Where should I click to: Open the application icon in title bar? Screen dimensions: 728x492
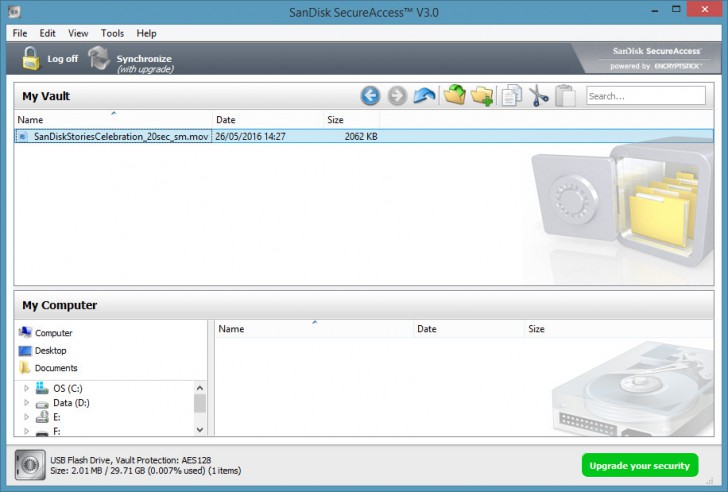click(14, 11)
